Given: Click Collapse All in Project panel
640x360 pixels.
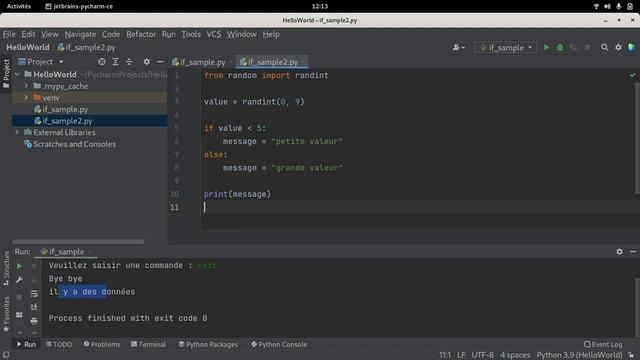Looking at the screenshot, I should coord(129,62).
